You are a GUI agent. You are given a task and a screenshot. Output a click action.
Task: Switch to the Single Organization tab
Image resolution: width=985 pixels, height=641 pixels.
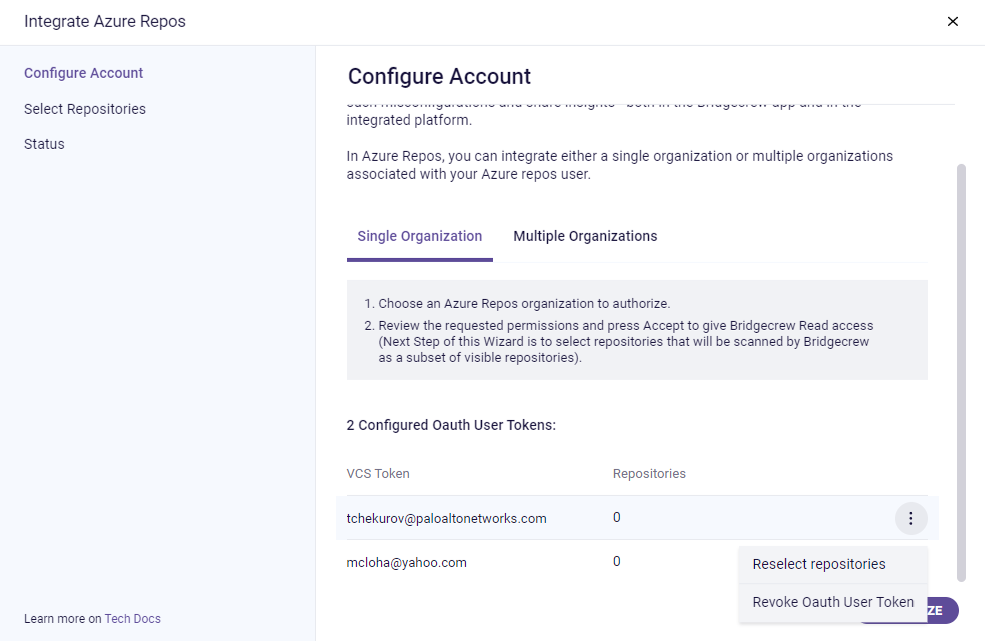click(x=419, y=236)
